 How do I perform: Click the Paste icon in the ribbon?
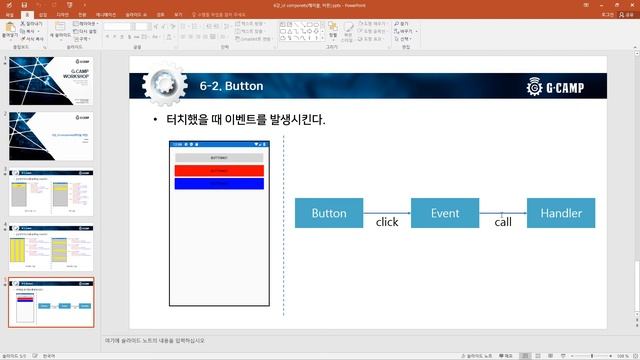pyautogui.click(x=10, y=27)
